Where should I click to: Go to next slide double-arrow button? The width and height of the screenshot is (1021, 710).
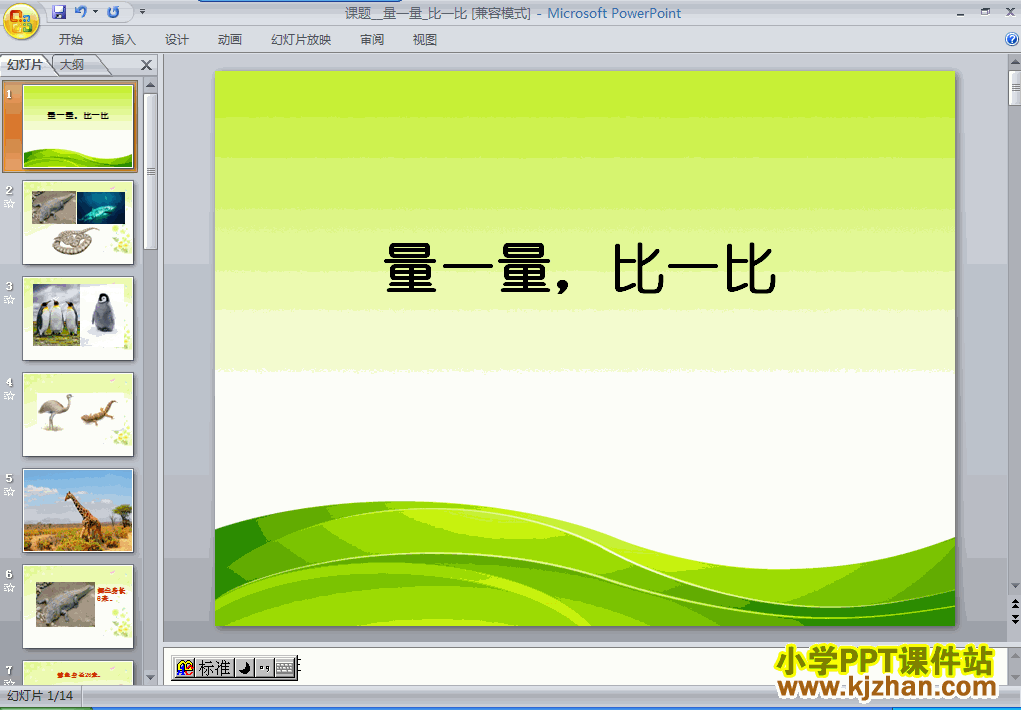pyautogui.click(x=1014, y=619)
